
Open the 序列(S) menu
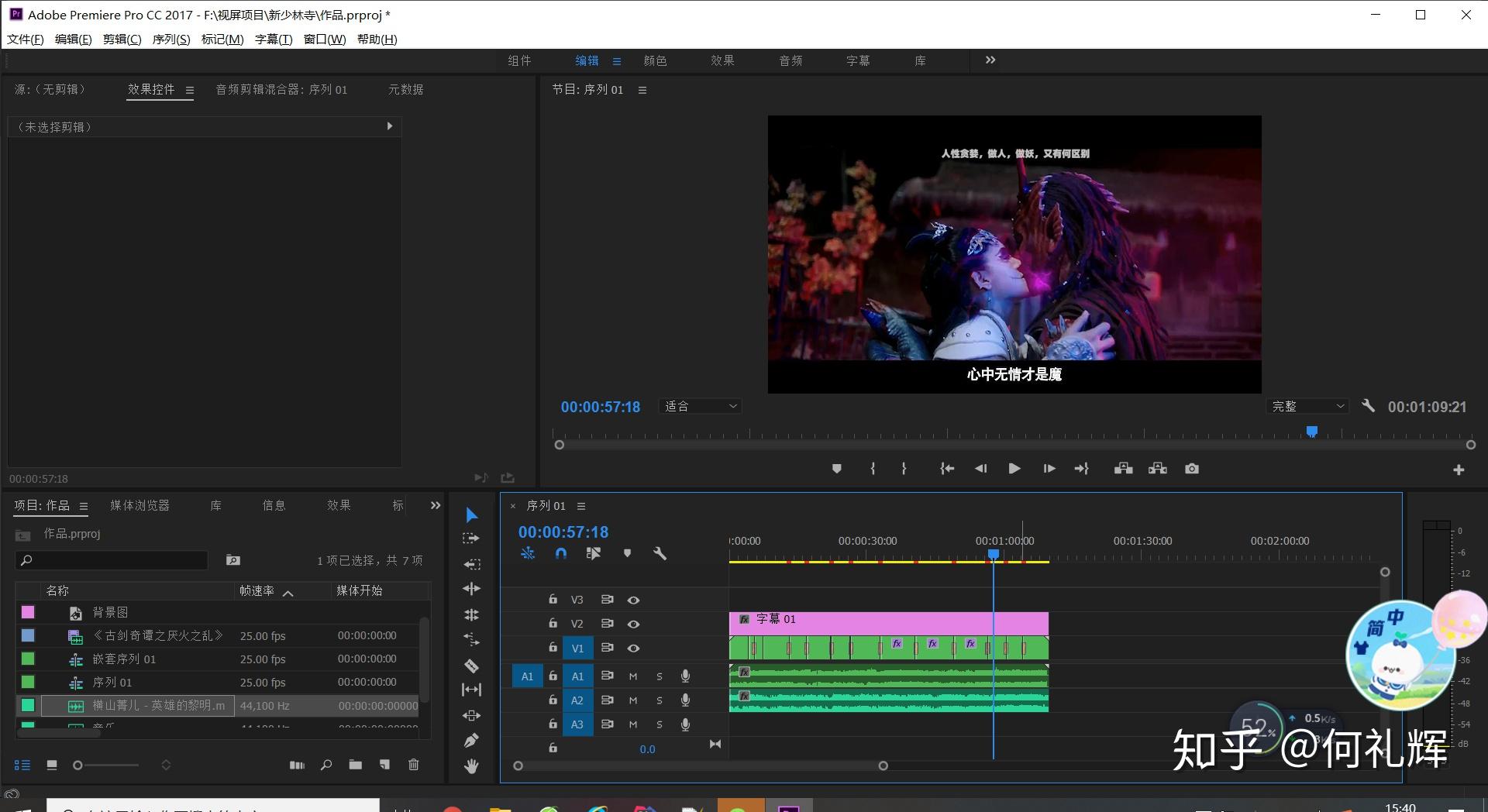pos(171,40)
